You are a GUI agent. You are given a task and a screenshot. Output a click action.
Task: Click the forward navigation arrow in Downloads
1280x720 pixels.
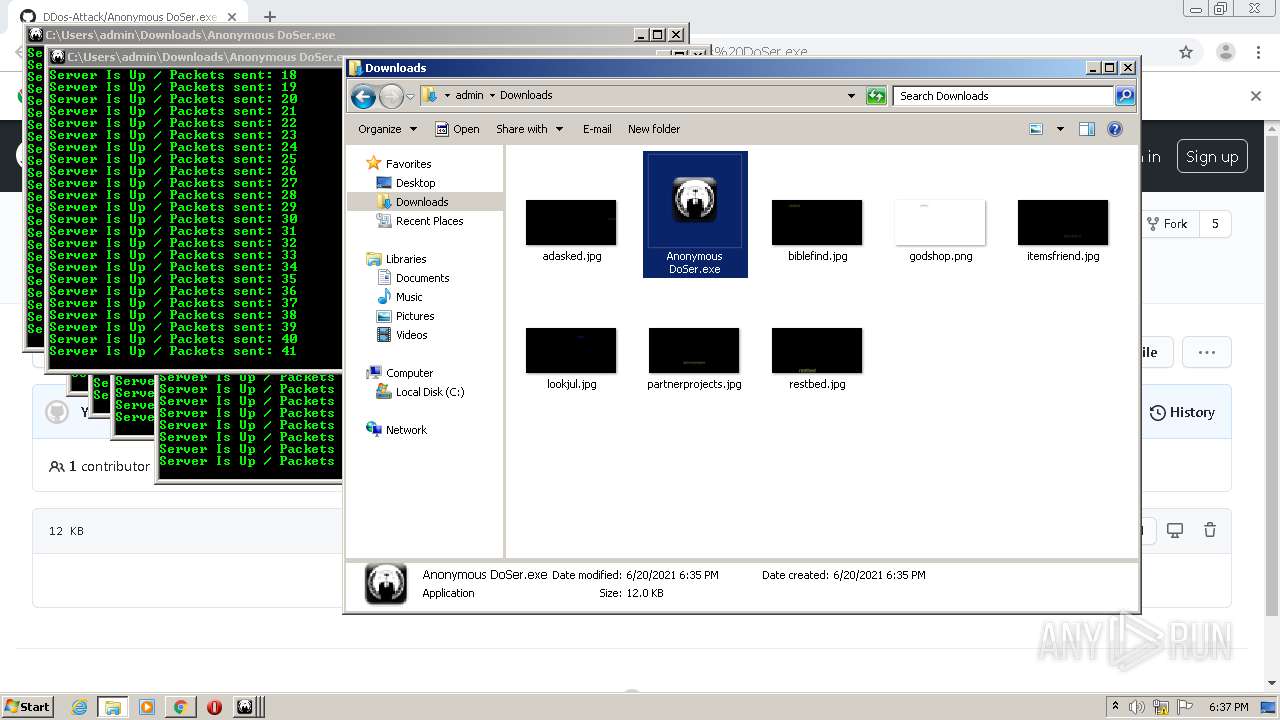click(x=391, y=96)
